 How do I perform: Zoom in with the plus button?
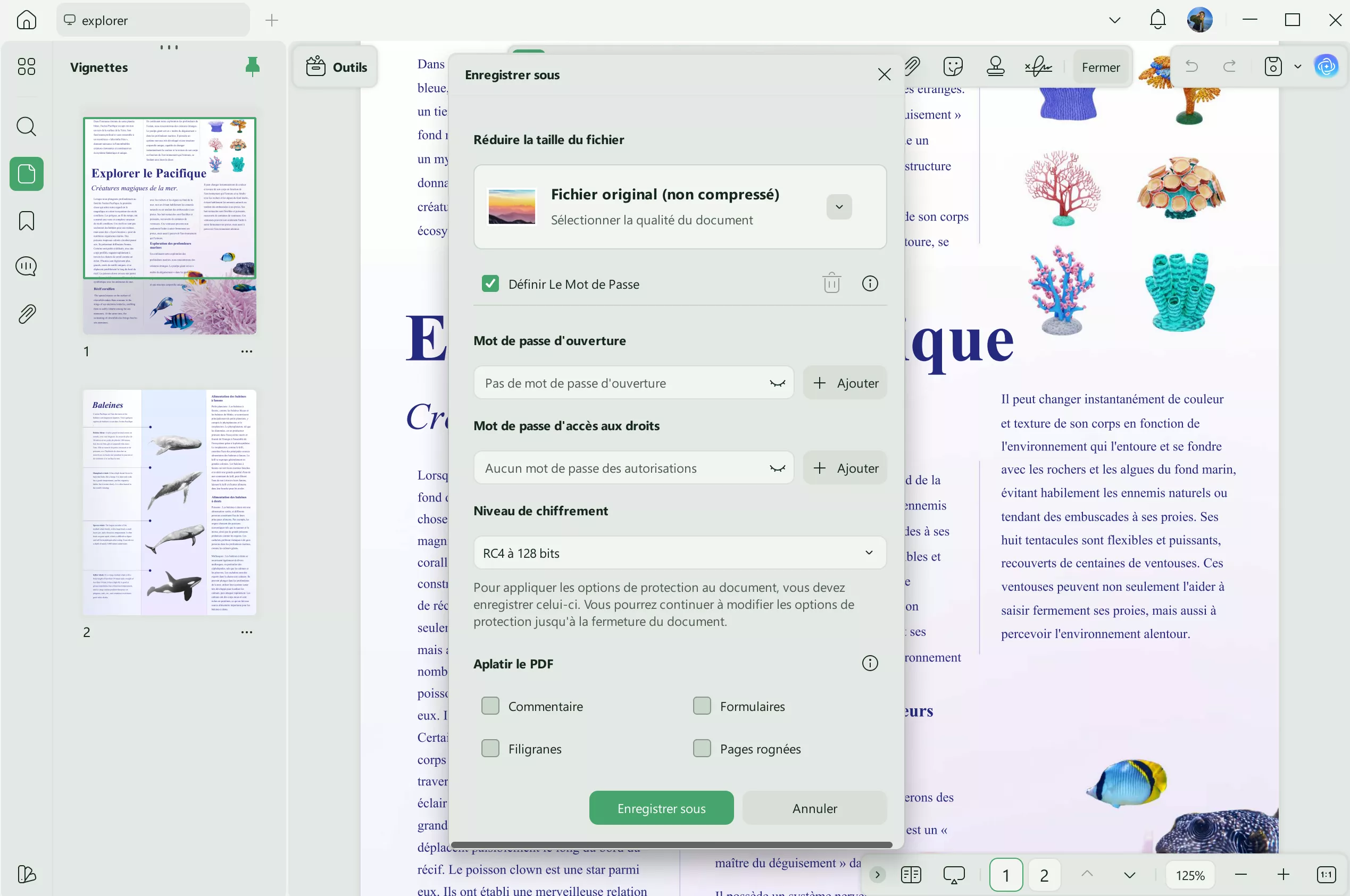tap(1283, 875)
